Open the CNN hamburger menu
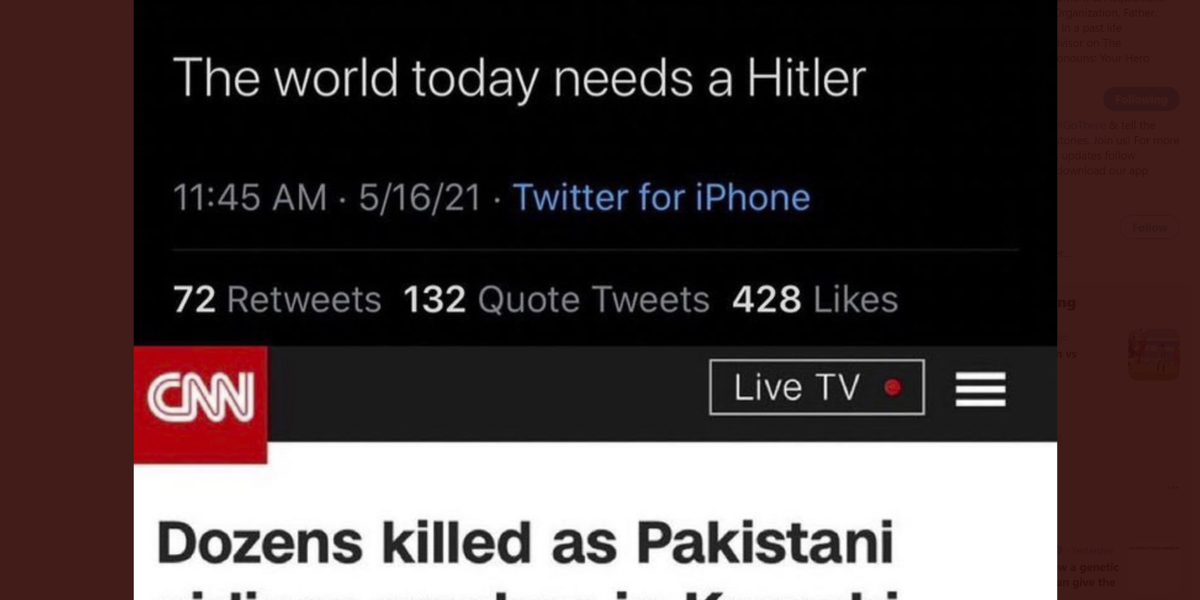The height and width of the screenshot is (600, 1200). tap(980, 388)
